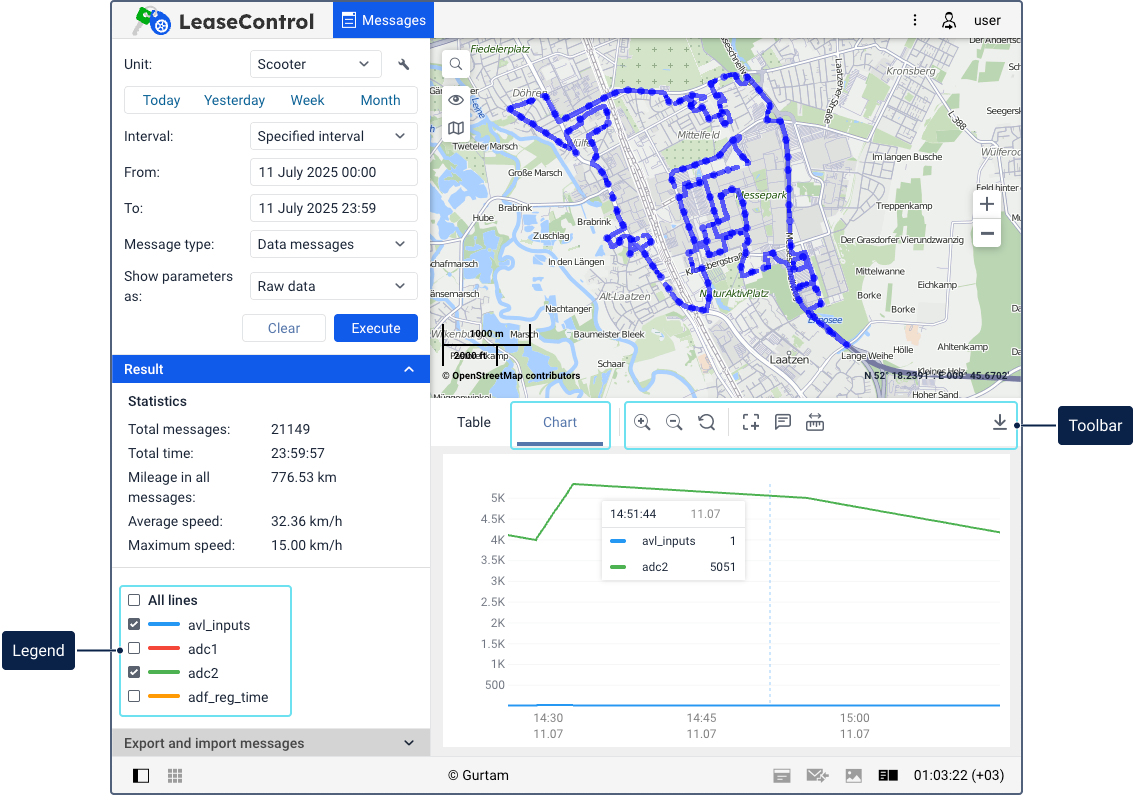Screen dimensions: 1135x795
Task: Click the blue avl_inputs color line
Action: coord(164,624)
